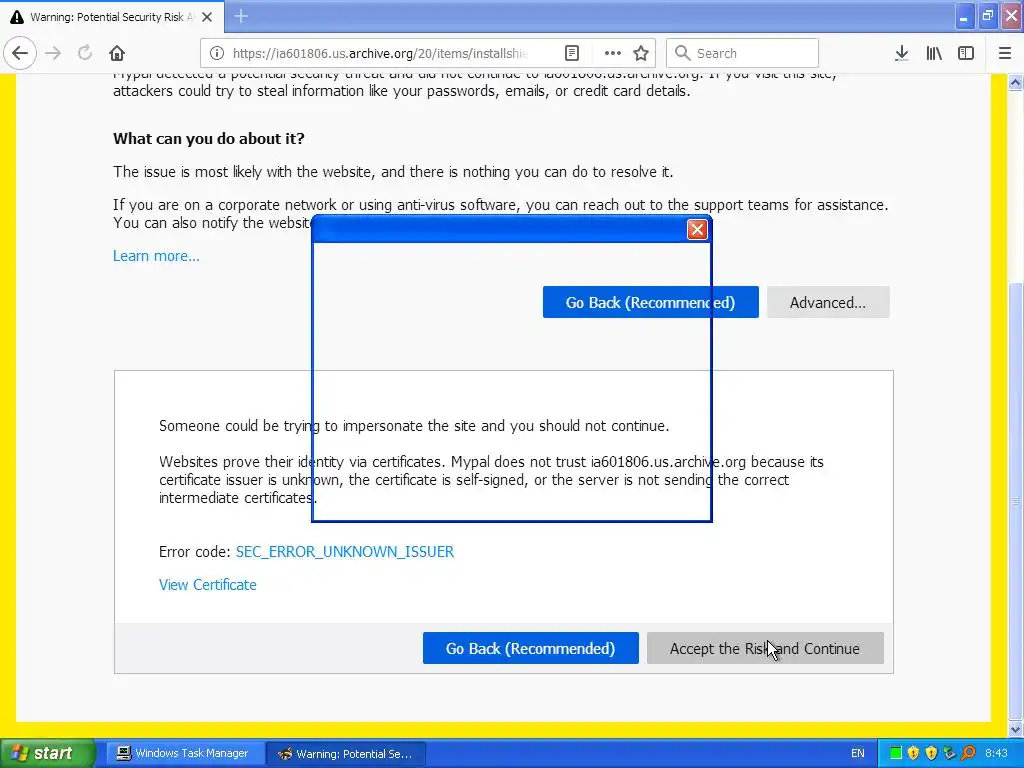Bookmark this page with the star icon
Screen dimensions: 1024x768
[x=641, y=53]
